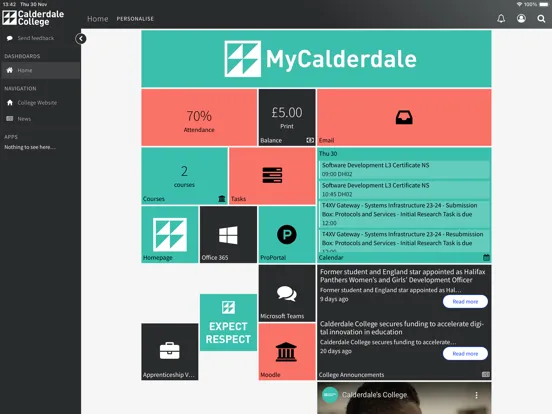
Task: Select the Home dashboard in the sidebar
Action: [40, 70]
